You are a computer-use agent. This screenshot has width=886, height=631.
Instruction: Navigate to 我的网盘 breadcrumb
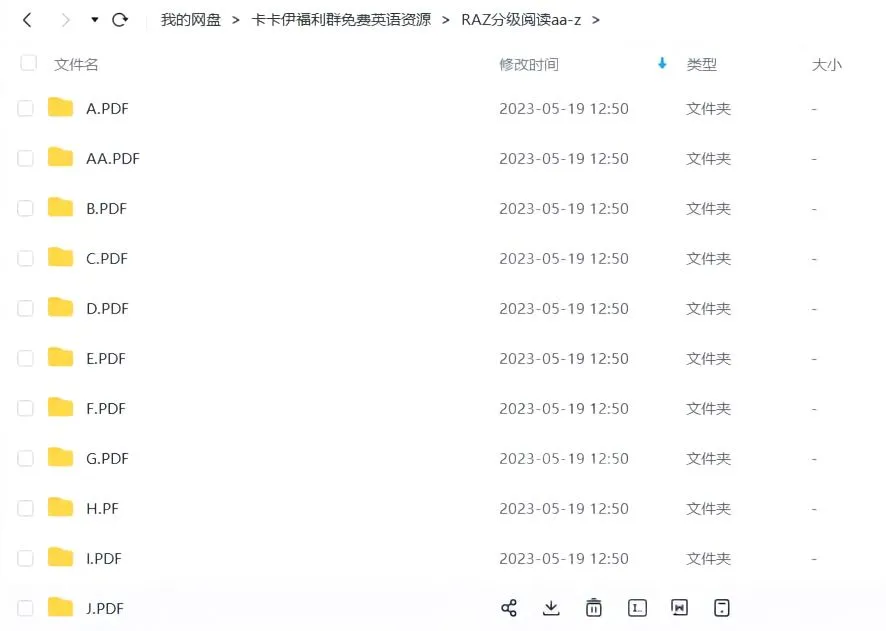pos(190,20)
